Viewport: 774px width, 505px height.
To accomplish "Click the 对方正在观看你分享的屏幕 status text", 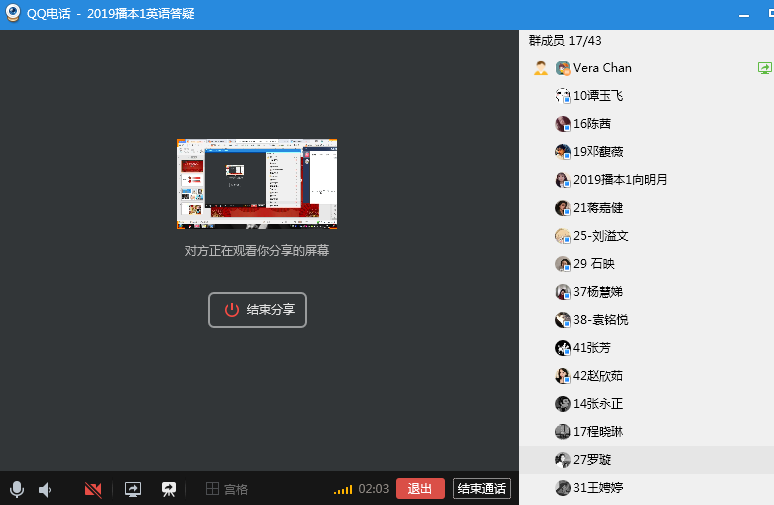I will point(257,251).
